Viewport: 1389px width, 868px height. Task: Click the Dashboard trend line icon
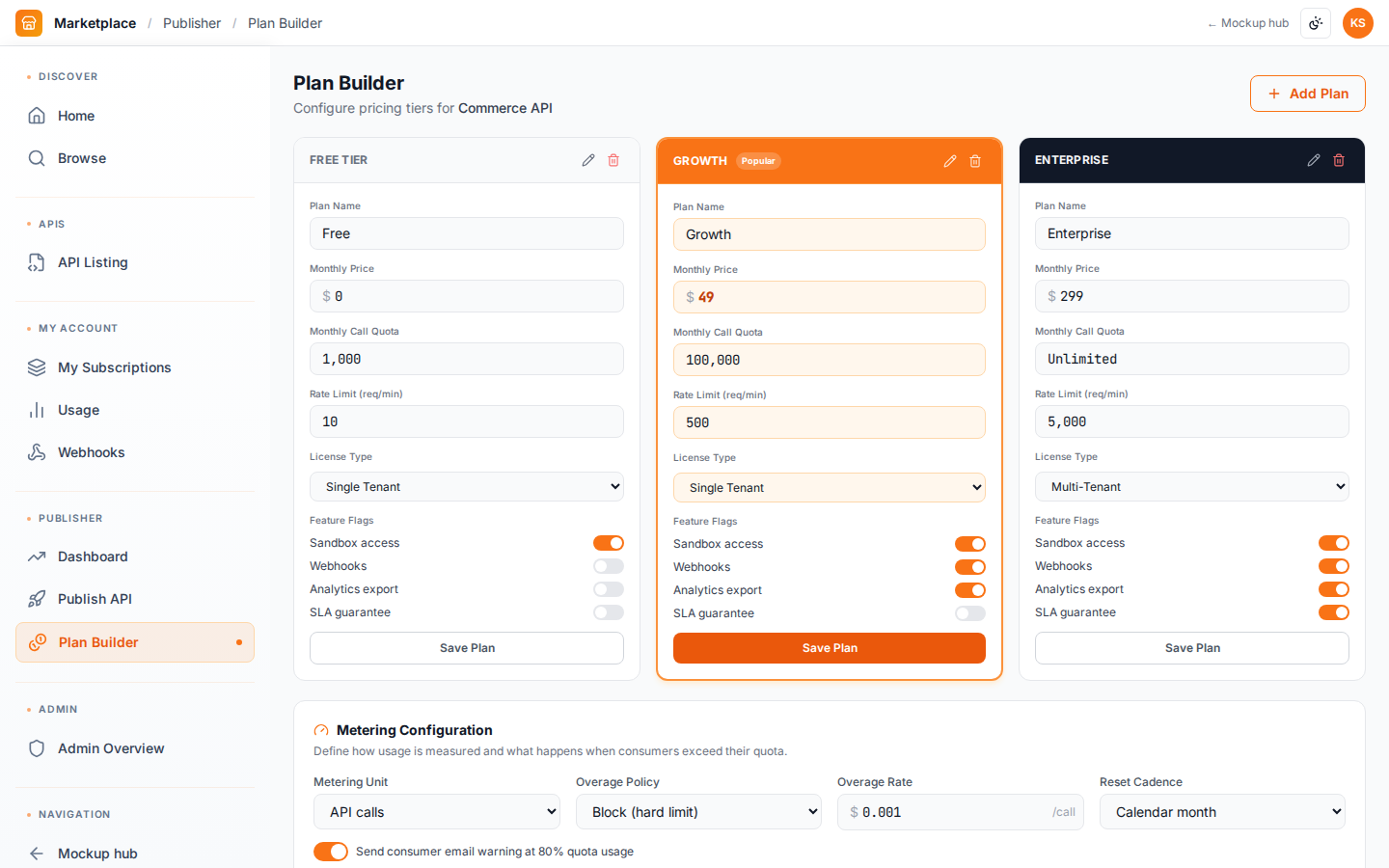tap(37, 556)
